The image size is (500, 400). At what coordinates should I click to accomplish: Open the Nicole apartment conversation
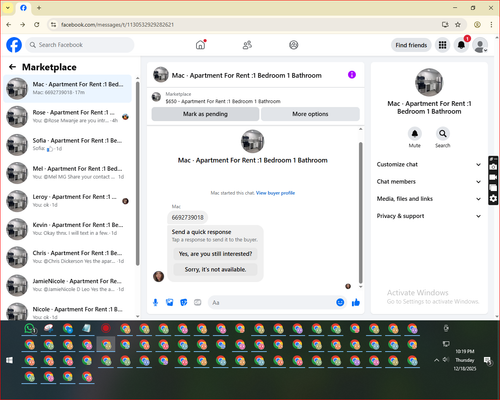tap(68, 311)
